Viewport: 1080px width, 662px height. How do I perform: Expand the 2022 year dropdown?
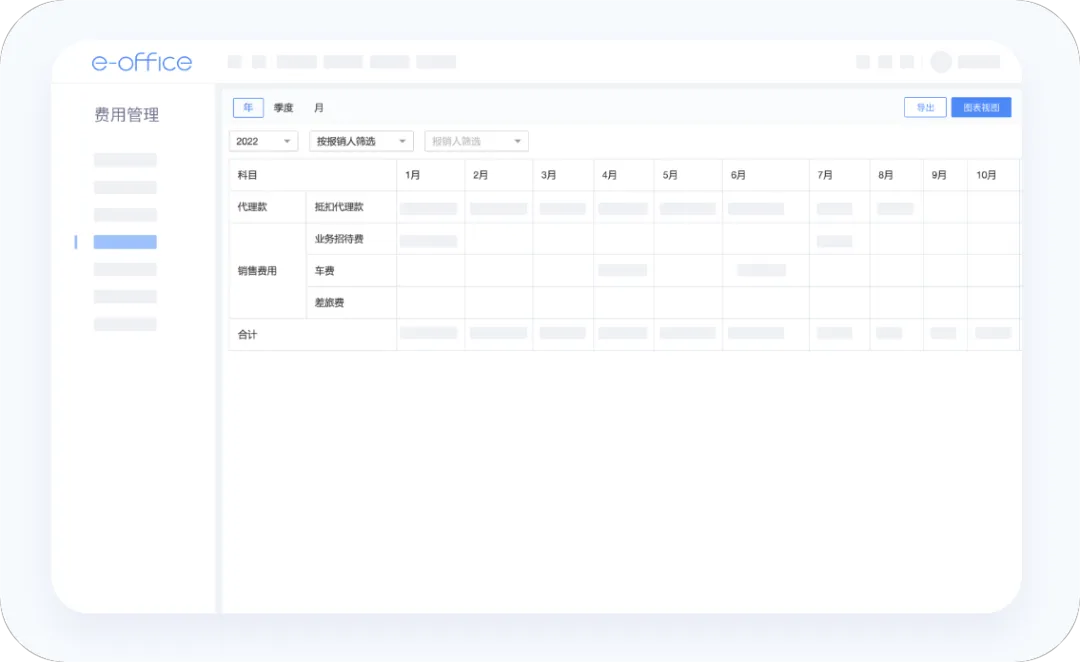pyautogui.click(x=264, y=142)
